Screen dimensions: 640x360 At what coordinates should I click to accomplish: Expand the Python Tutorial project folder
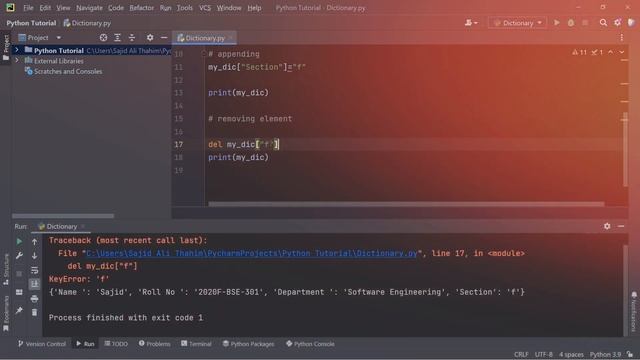pos(17,50)
